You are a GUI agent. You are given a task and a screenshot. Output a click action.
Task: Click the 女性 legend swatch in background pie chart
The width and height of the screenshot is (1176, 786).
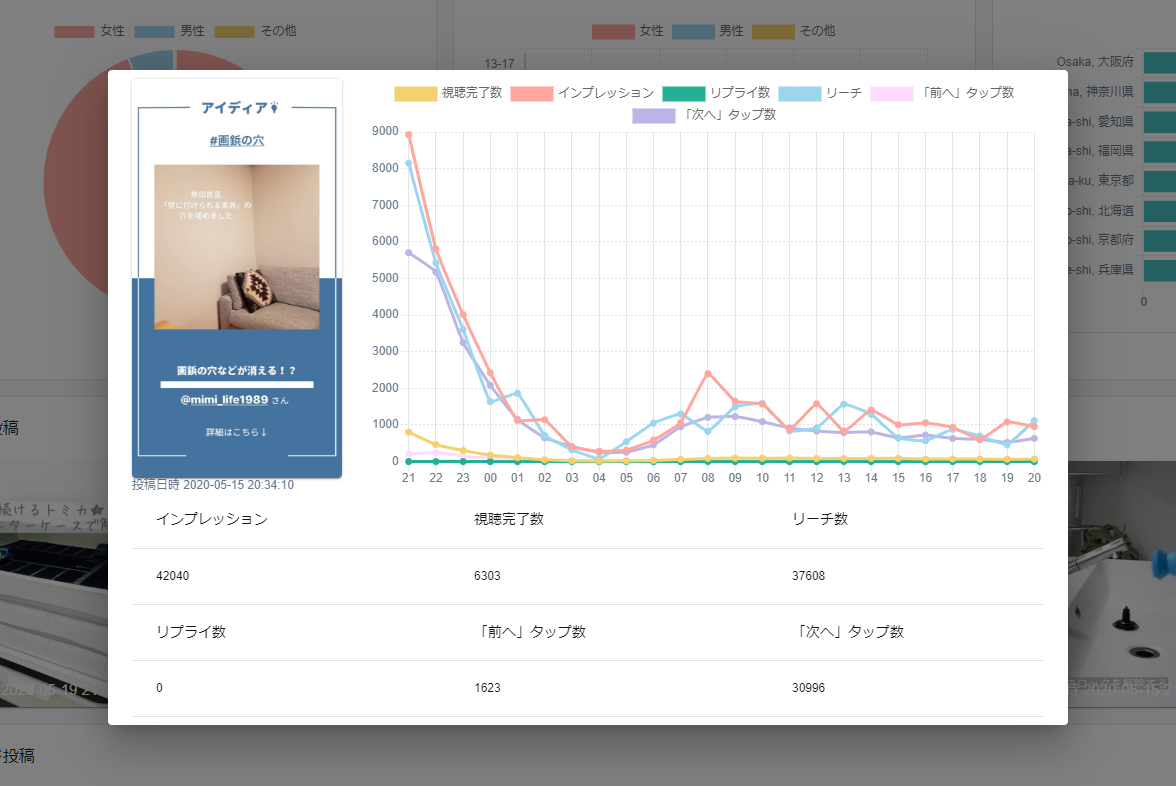[74, 31]
